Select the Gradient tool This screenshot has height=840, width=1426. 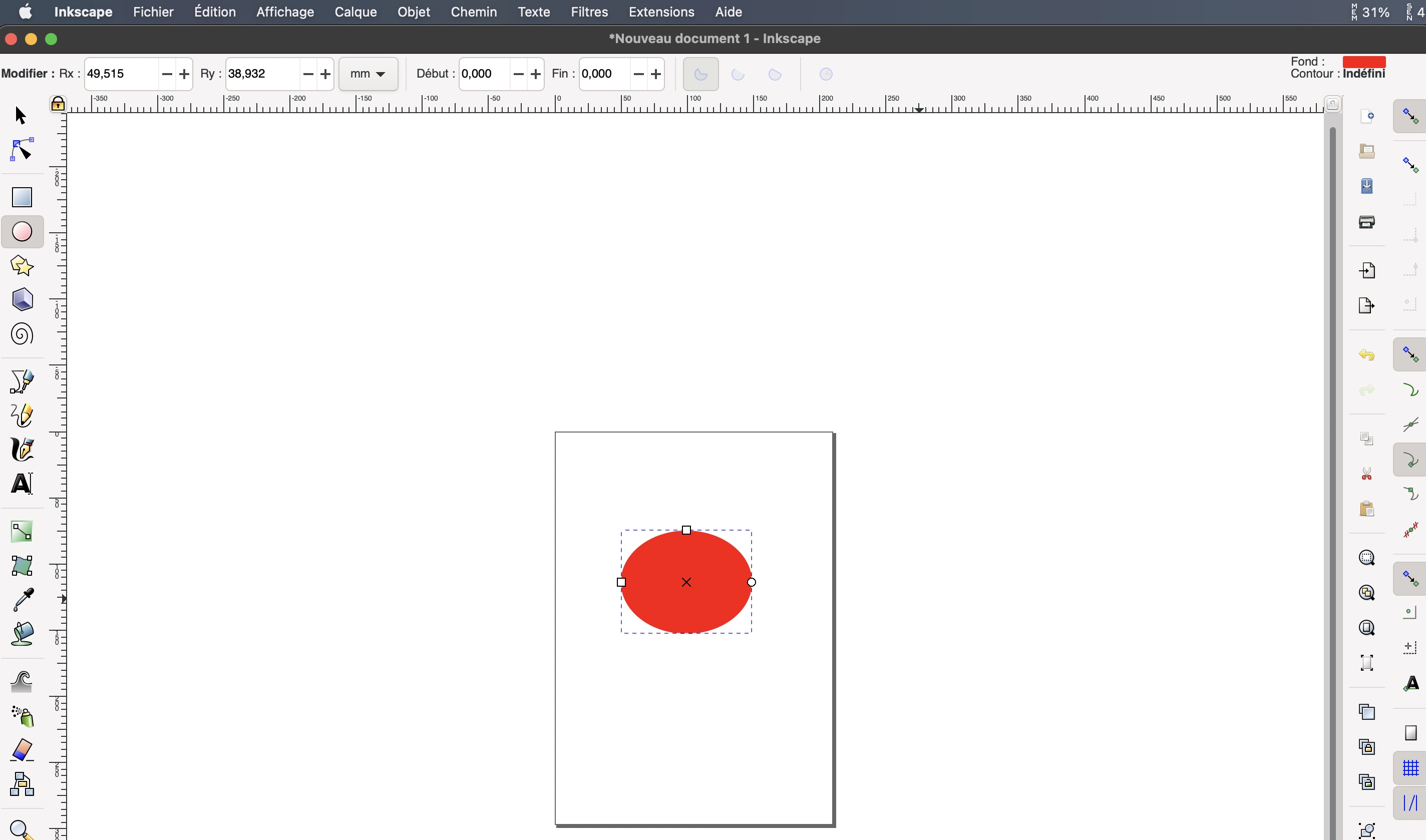[22, 532]
